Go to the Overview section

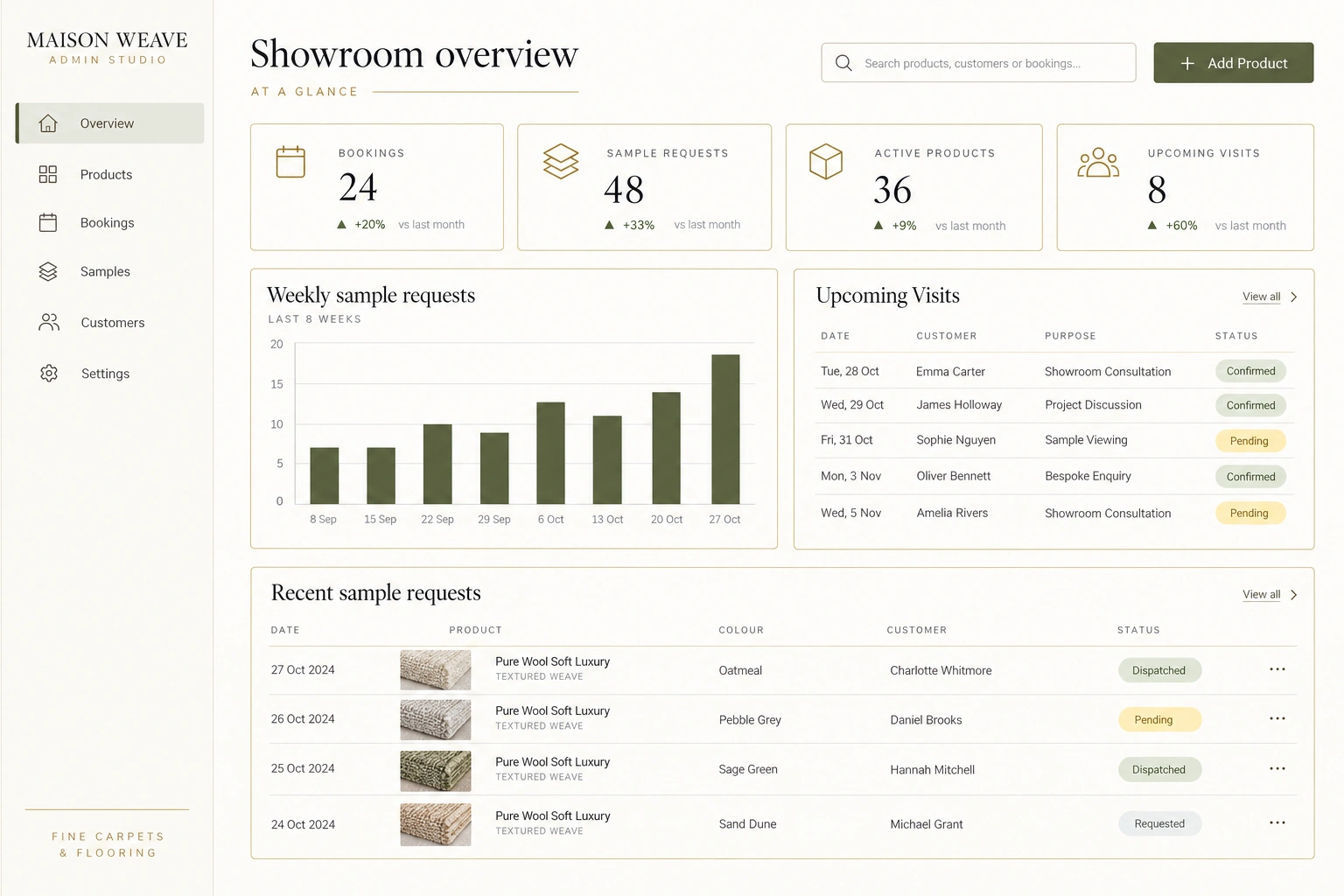click(110, 123)
